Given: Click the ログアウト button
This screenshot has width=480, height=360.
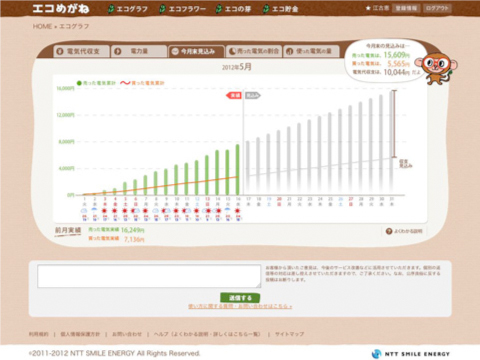Looking at the screenshot, I should [437, 8].
